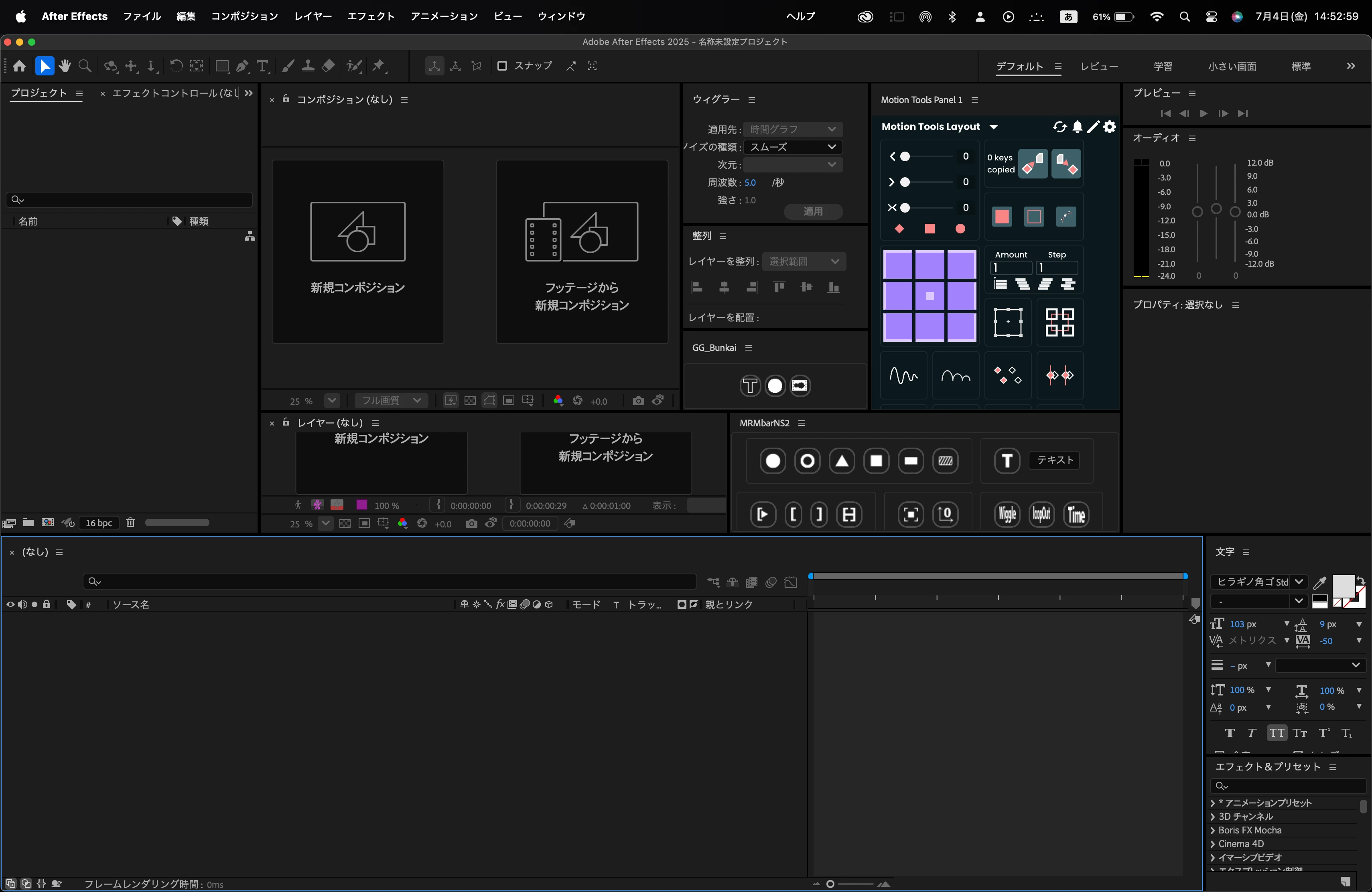Select the Pen tool in toolbar
The width and height of the screenshot is (1372, 892).
coord(242,66)
